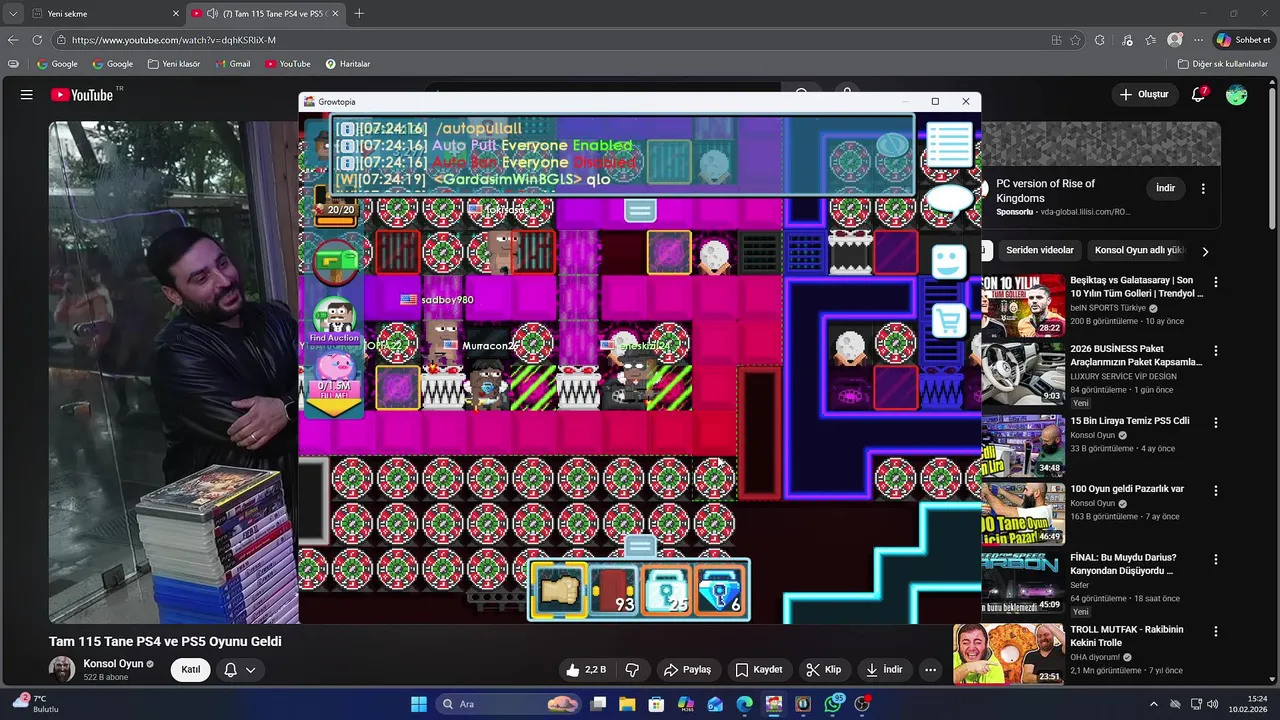Add the page to favorites star
The image size is (1280, 720).
click(1076, 40)
